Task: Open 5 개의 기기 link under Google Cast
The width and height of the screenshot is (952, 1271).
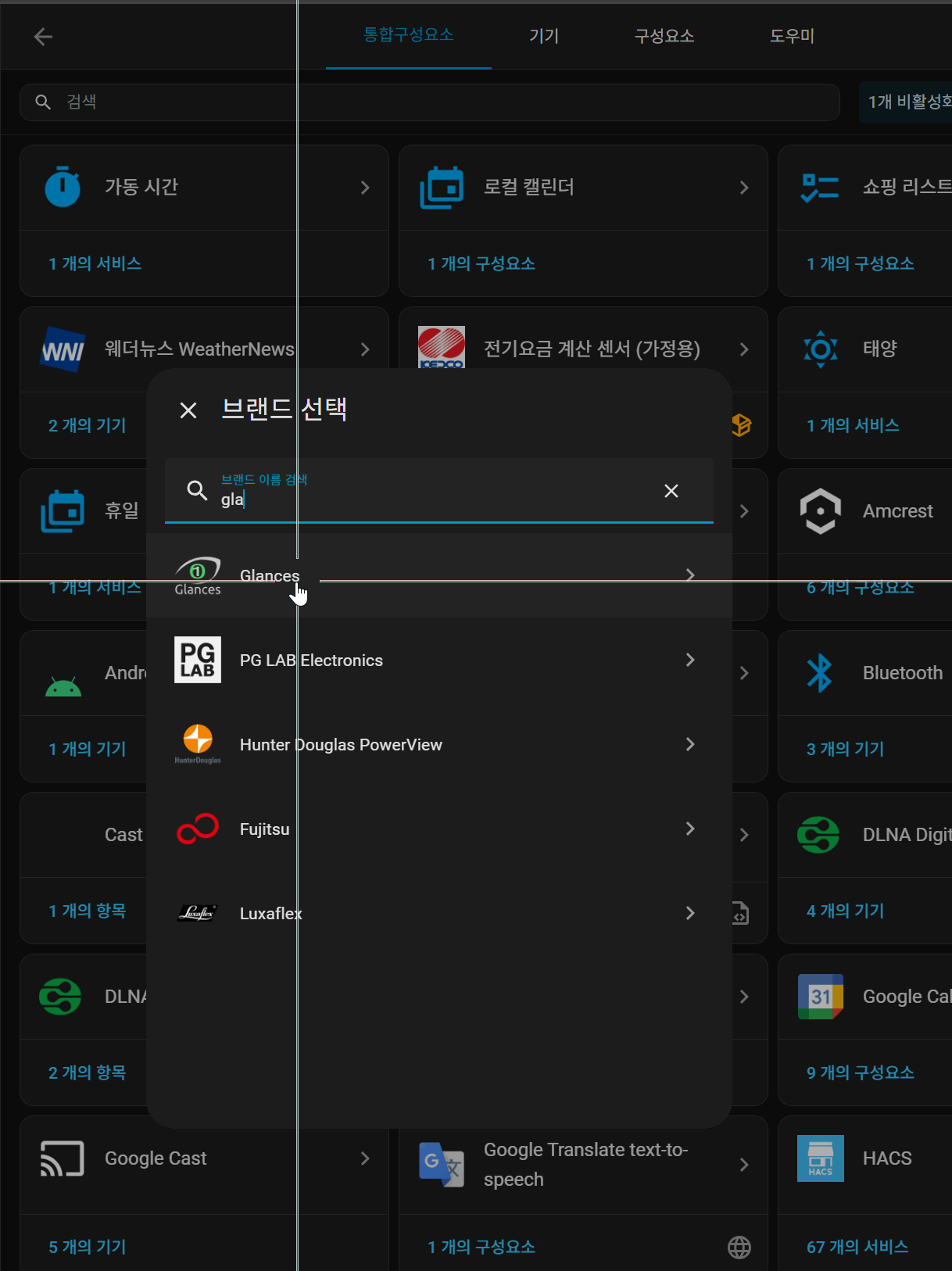Action: (x=87, y=1247)
